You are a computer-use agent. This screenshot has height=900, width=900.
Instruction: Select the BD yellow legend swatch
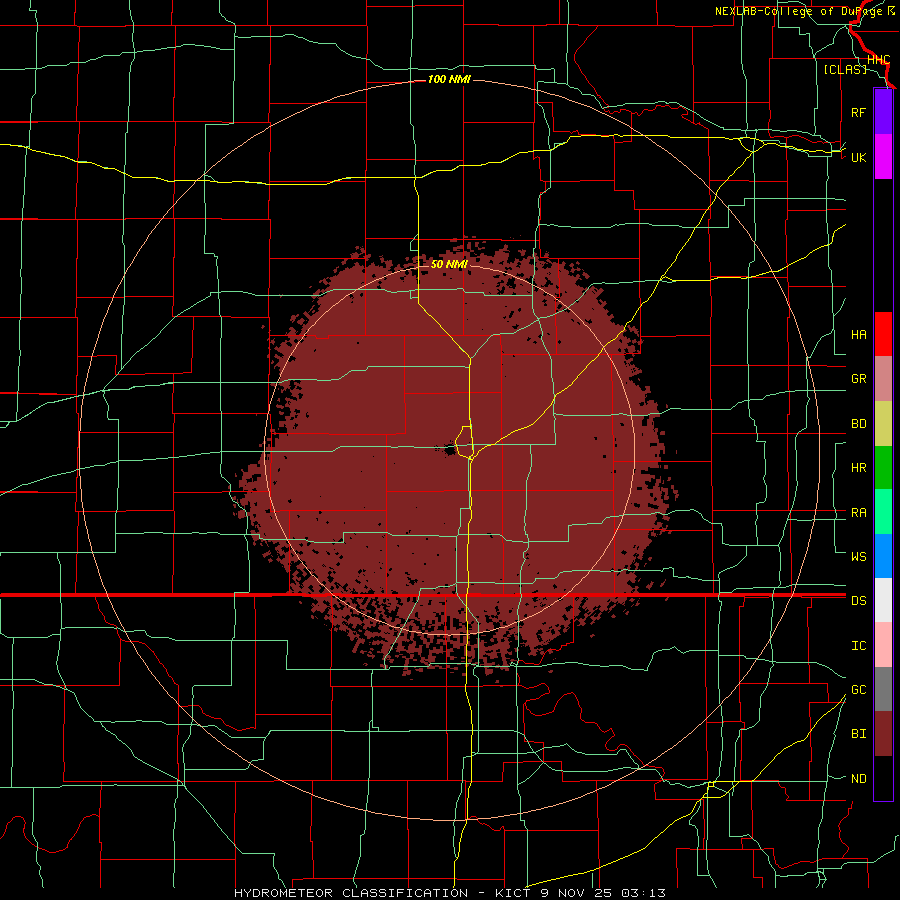[883, 423]
